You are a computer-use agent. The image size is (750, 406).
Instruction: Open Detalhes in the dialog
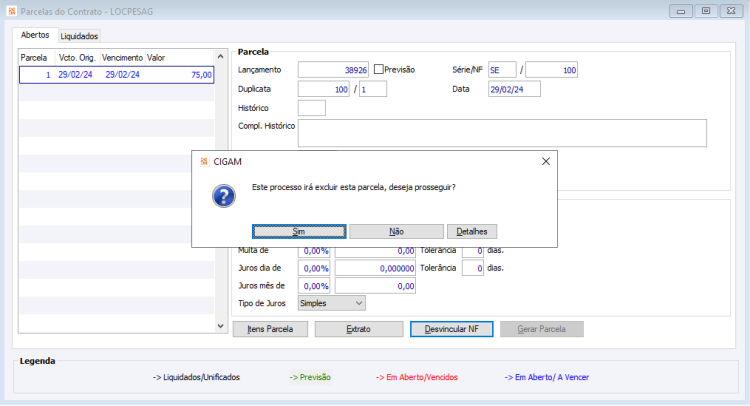pos(472,231)
